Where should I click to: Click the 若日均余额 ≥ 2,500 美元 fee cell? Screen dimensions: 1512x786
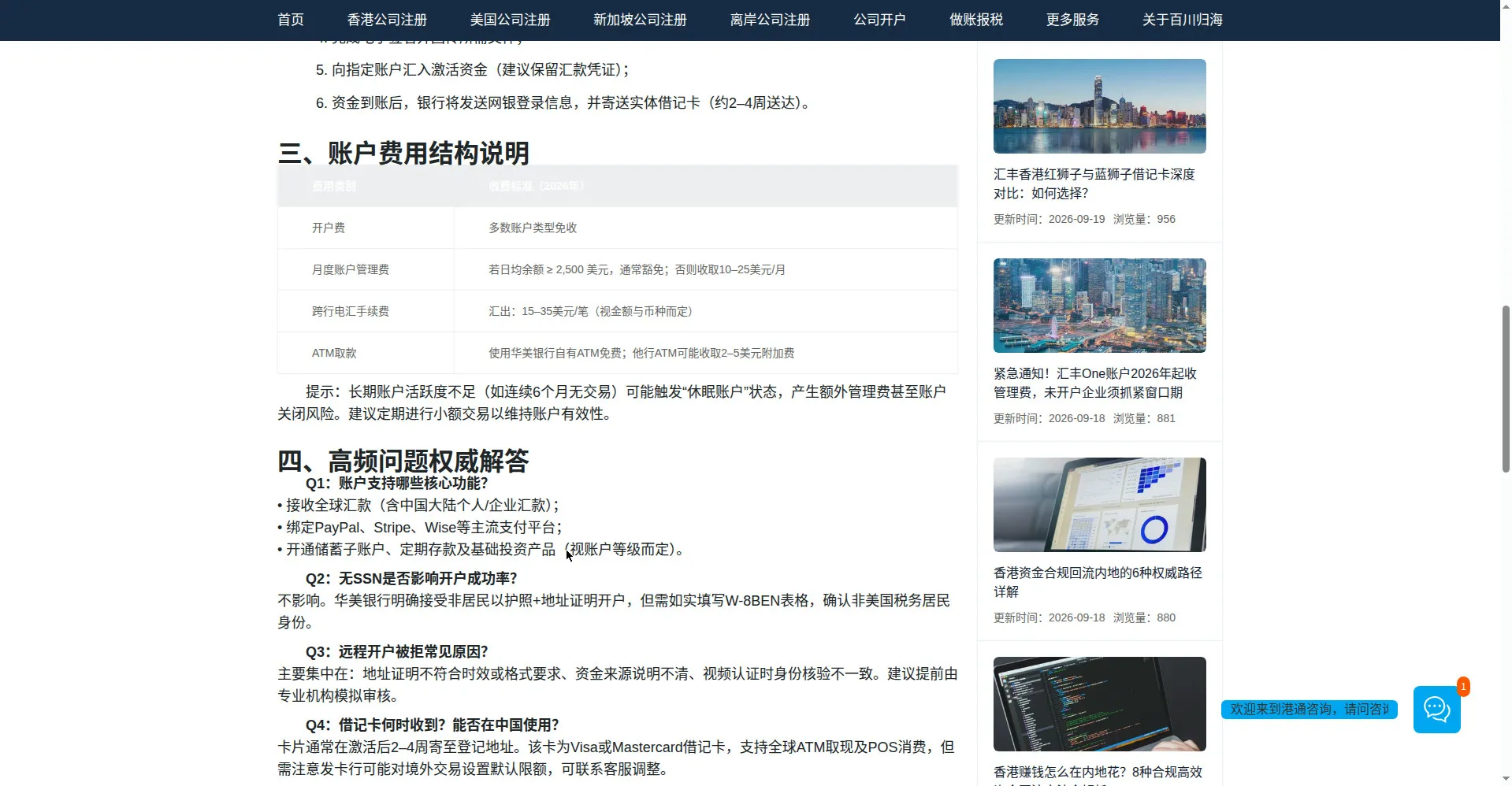pos(705,269)
